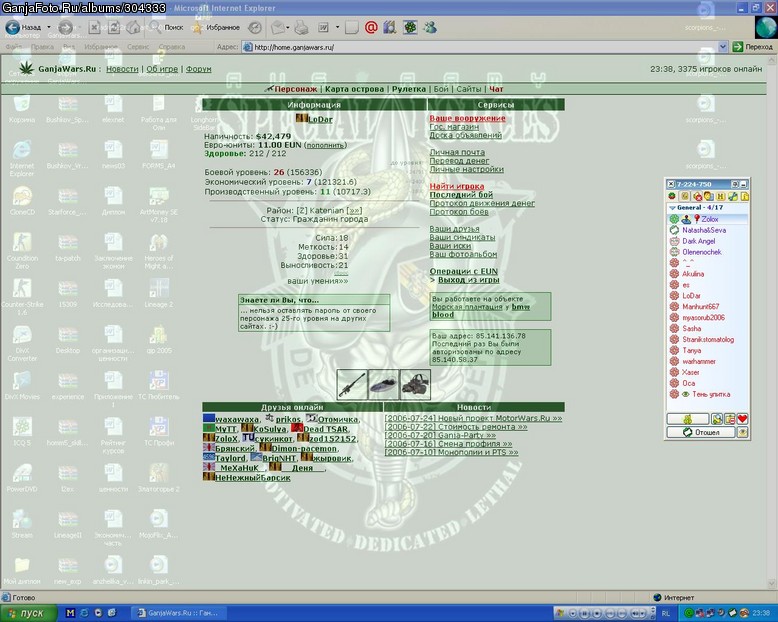The width and height of the screenshot is (778, 622).
Task: Click the Найти игрока link
Action: click(x=456, y=187)
